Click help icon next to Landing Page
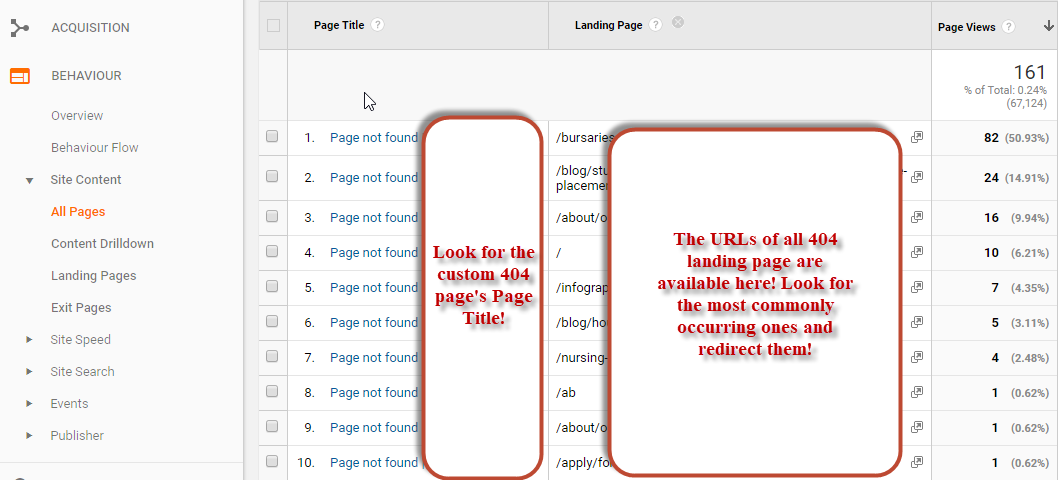The height and width of the screenshot is (480, 1058). (x=655, y=25)
